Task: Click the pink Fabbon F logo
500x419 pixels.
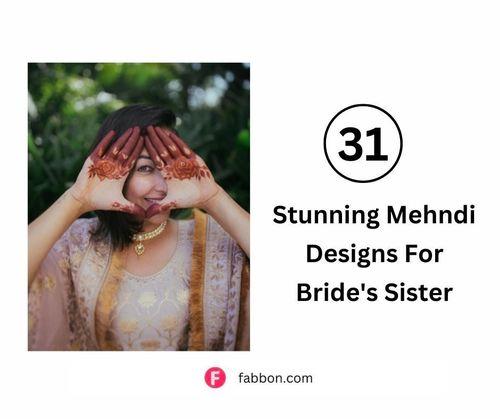Action: pyautogui.click(x=215, y=378)
